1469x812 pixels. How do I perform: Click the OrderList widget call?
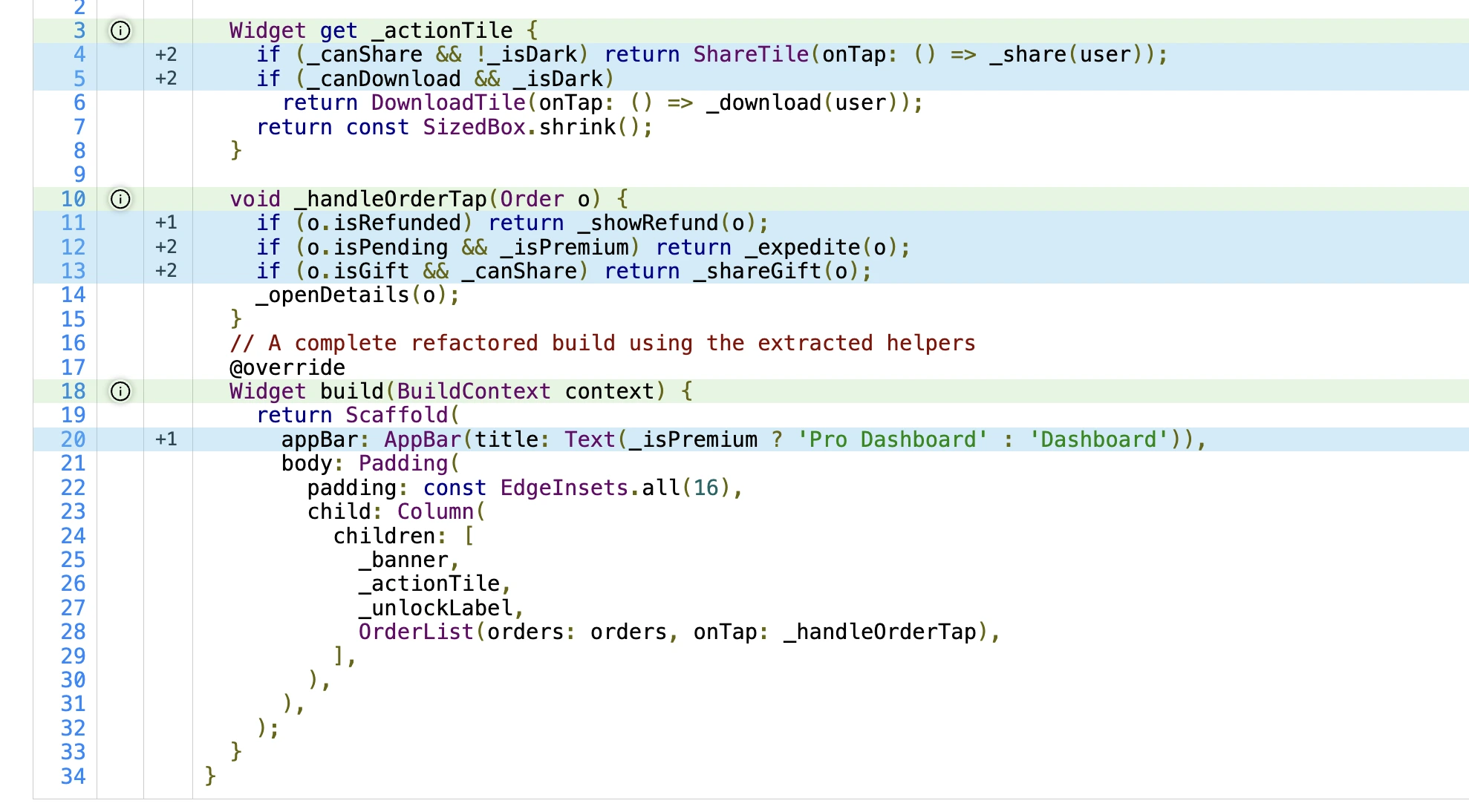416,632
